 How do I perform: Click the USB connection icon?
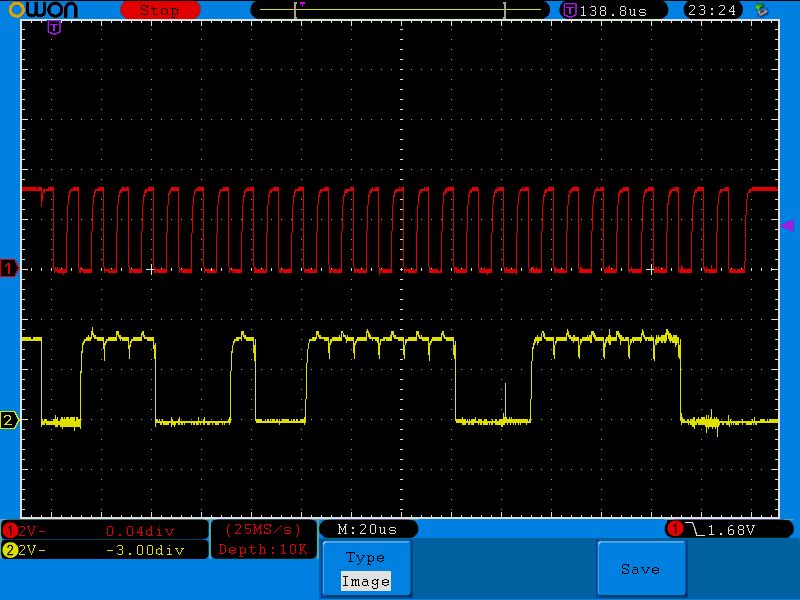pyautogui.click(x=763, y=10)
